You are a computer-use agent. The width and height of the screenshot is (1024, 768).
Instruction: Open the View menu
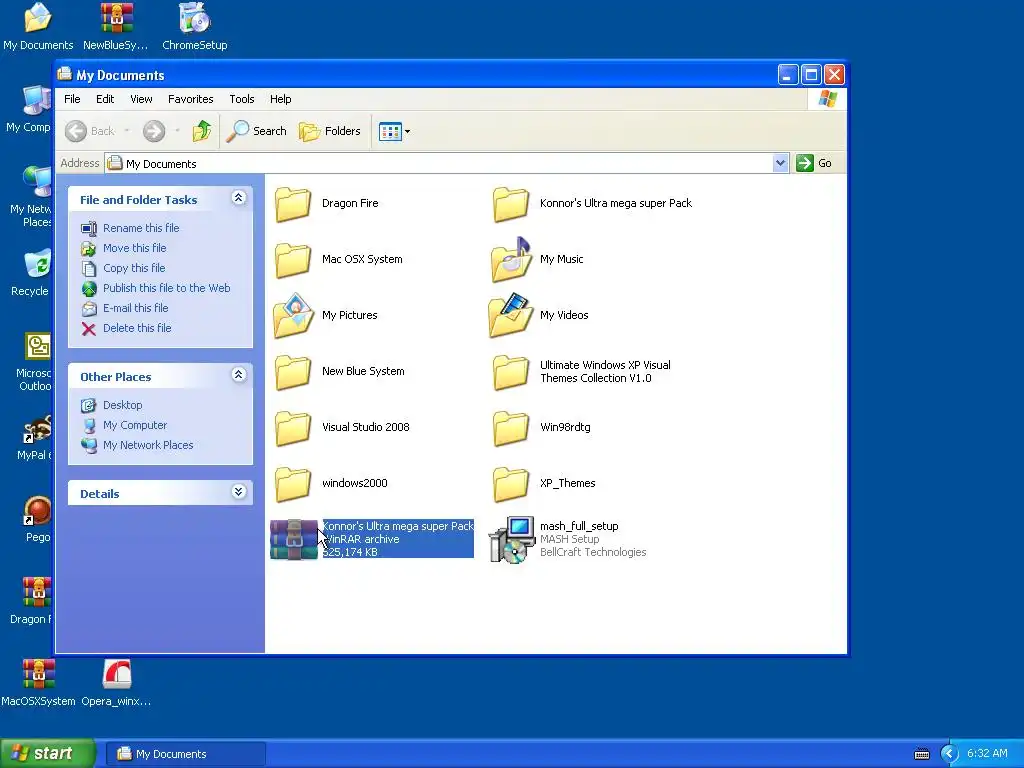click(141, 99)
